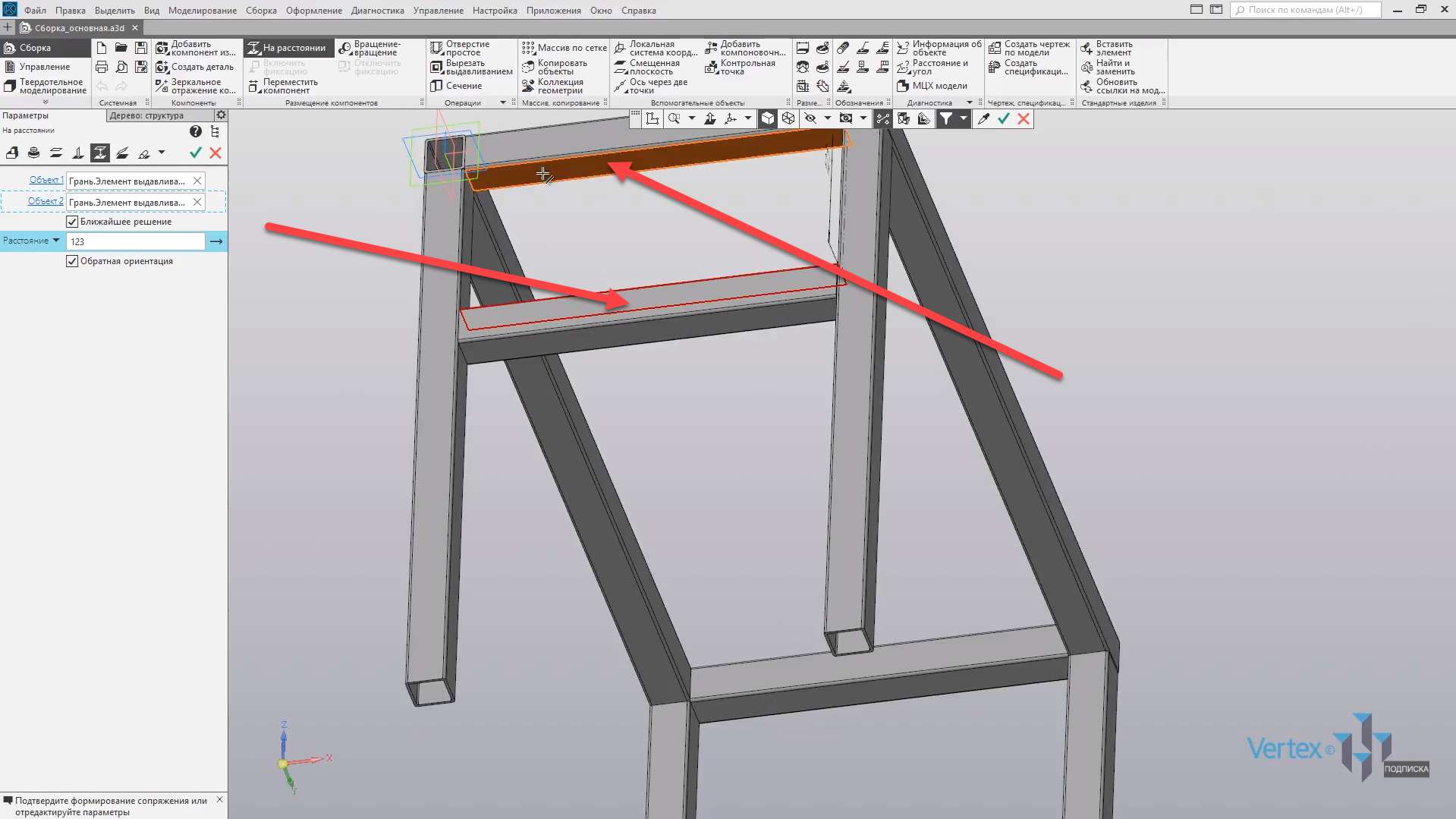Select Локальная система координат tool
The image size is (1456, 819).
point(656,48)
